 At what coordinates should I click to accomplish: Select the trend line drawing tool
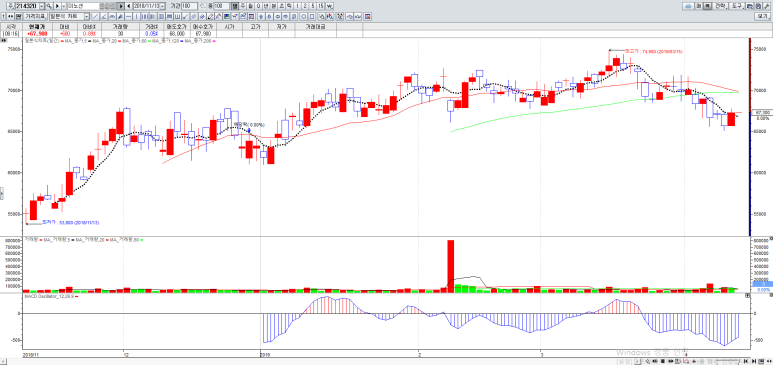click(x=96, y=16)
